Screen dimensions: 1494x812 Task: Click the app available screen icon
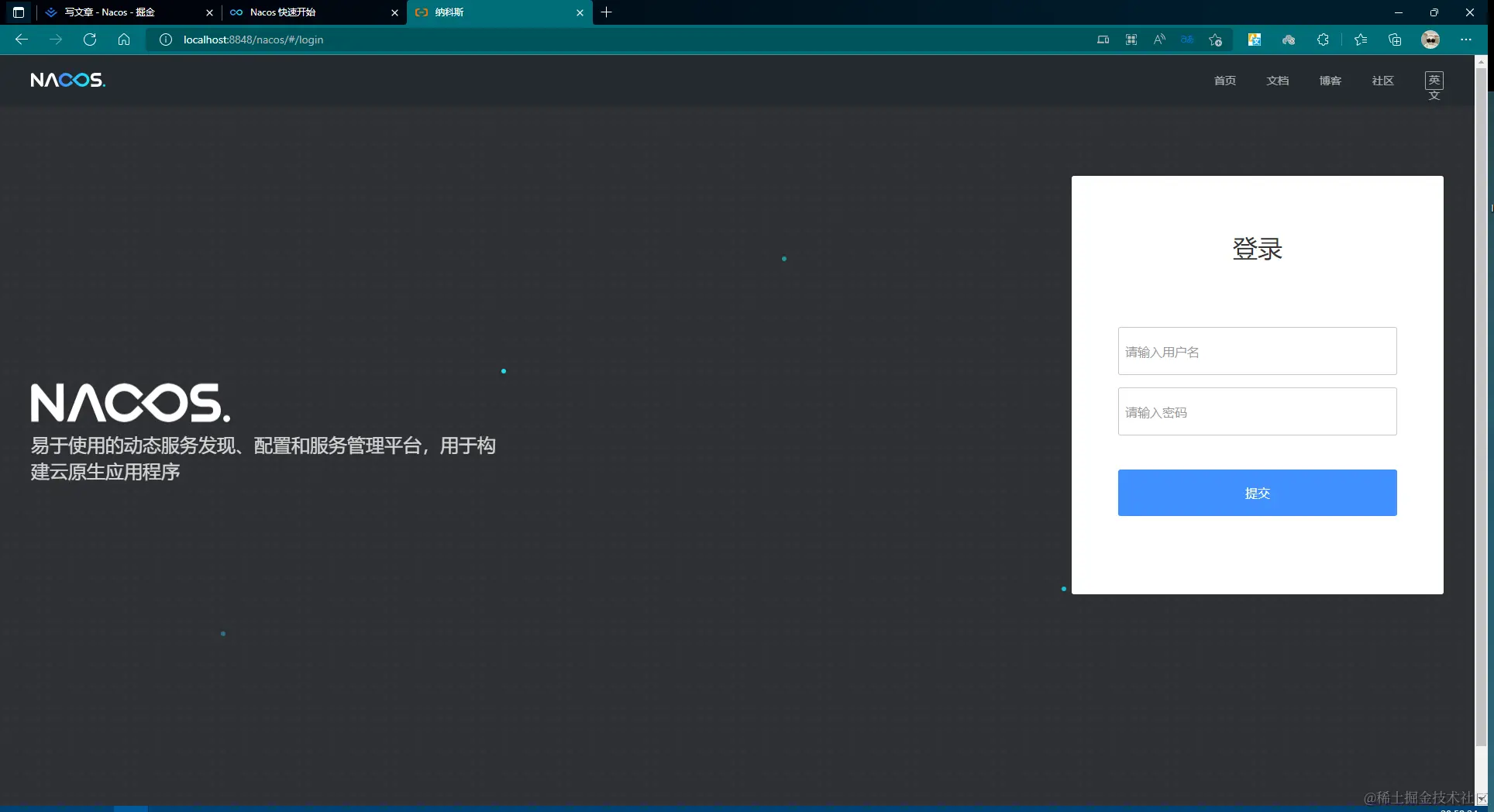tap(1103, 40)
